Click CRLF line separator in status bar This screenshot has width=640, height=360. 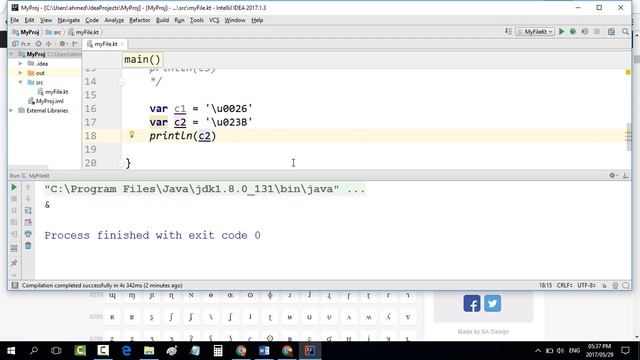565,285
